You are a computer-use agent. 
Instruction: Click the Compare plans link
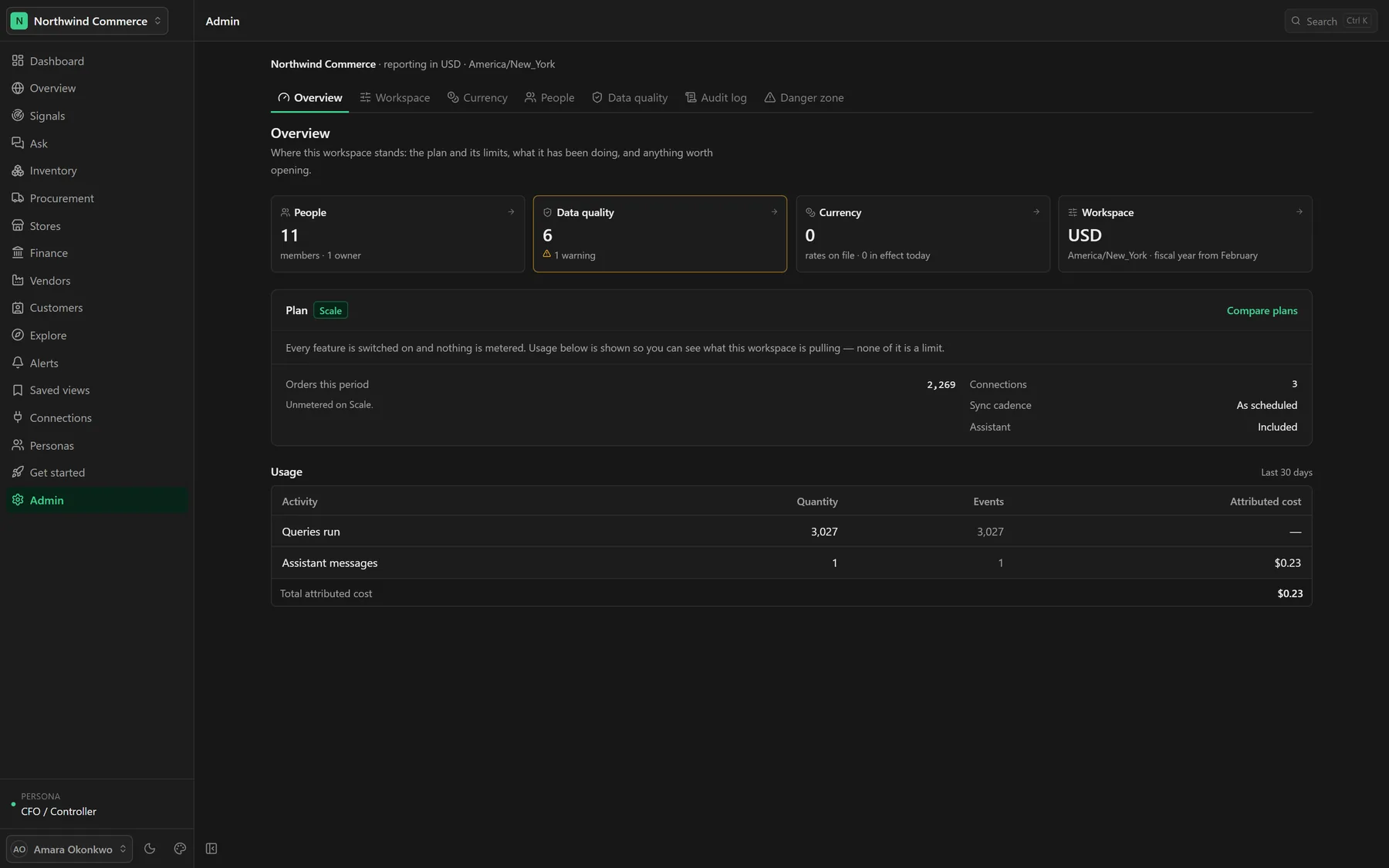(x=1262, y=310)
